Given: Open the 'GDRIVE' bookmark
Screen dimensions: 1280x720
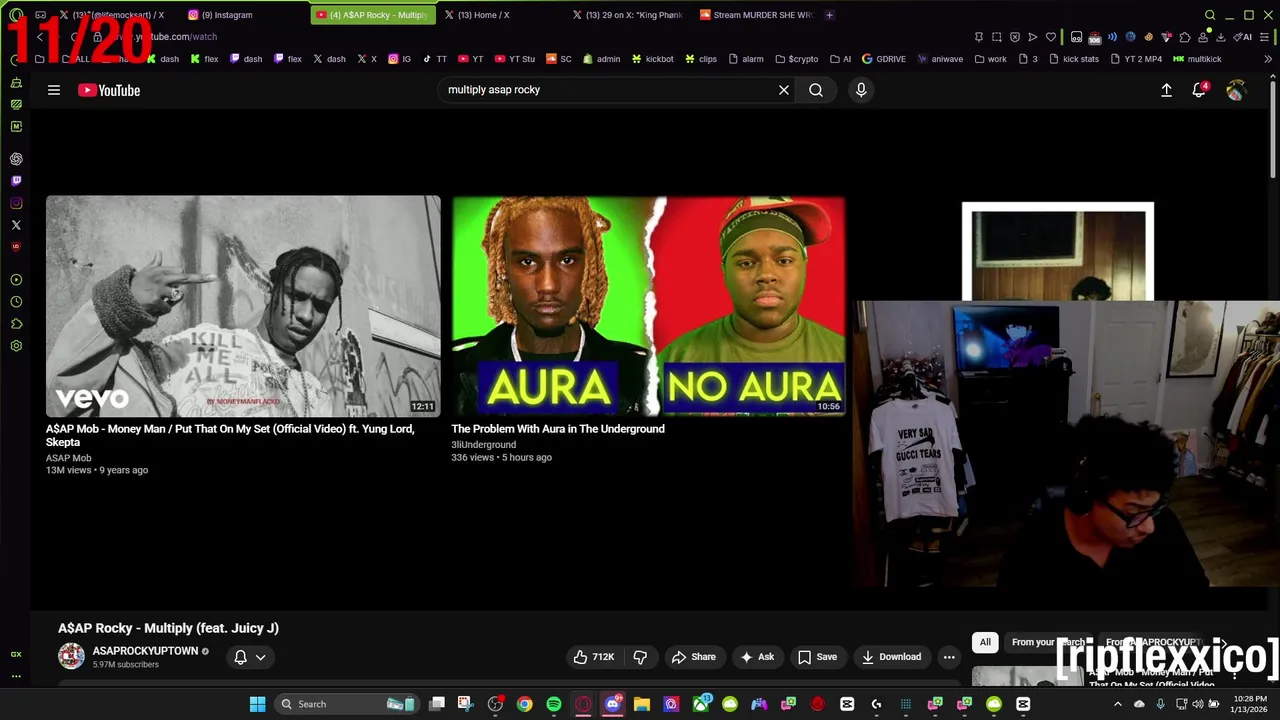Looking at the screenshot, I should click(883, 59).
